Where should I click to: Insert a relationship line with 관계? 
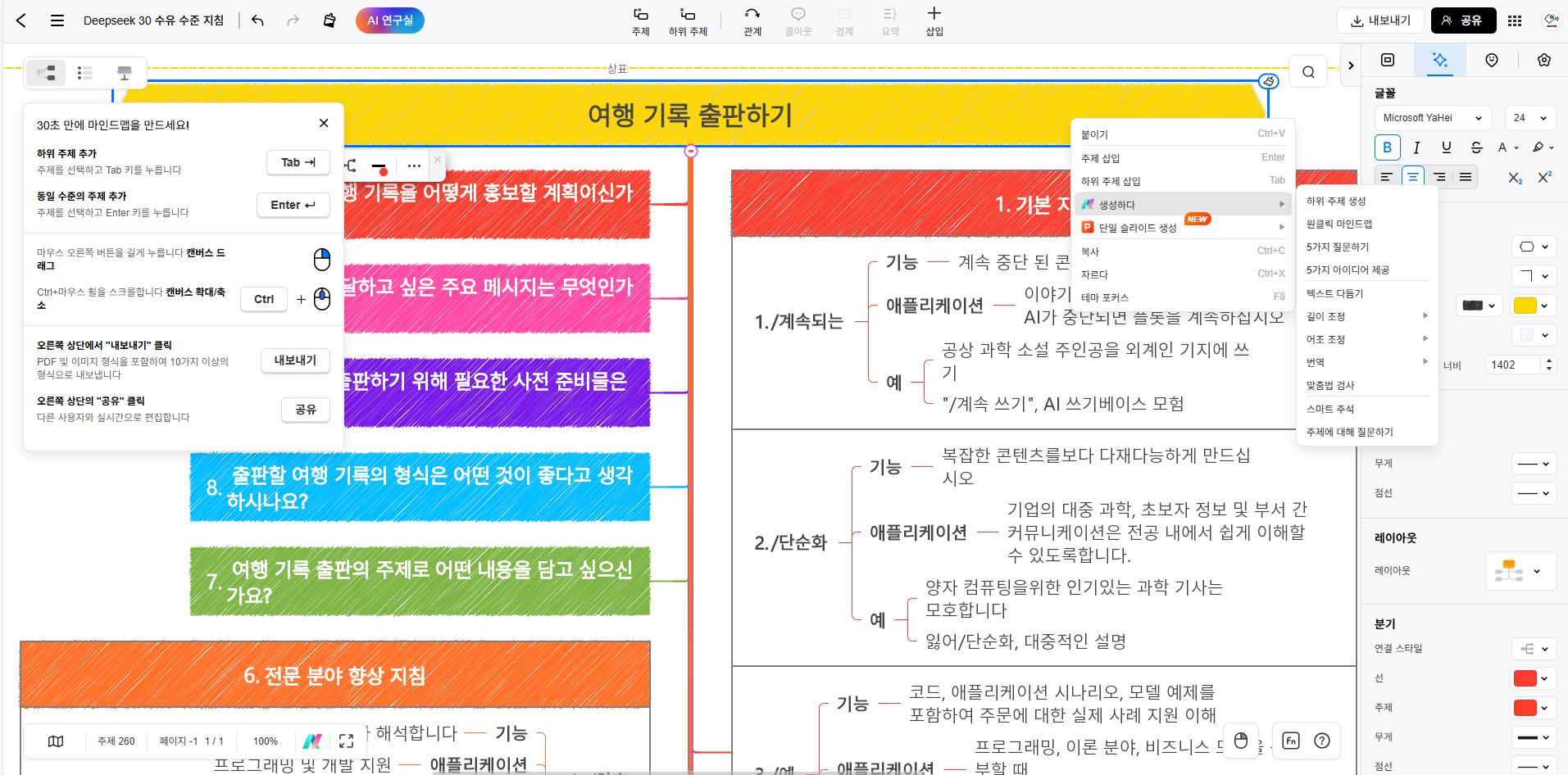pos(752,20)
